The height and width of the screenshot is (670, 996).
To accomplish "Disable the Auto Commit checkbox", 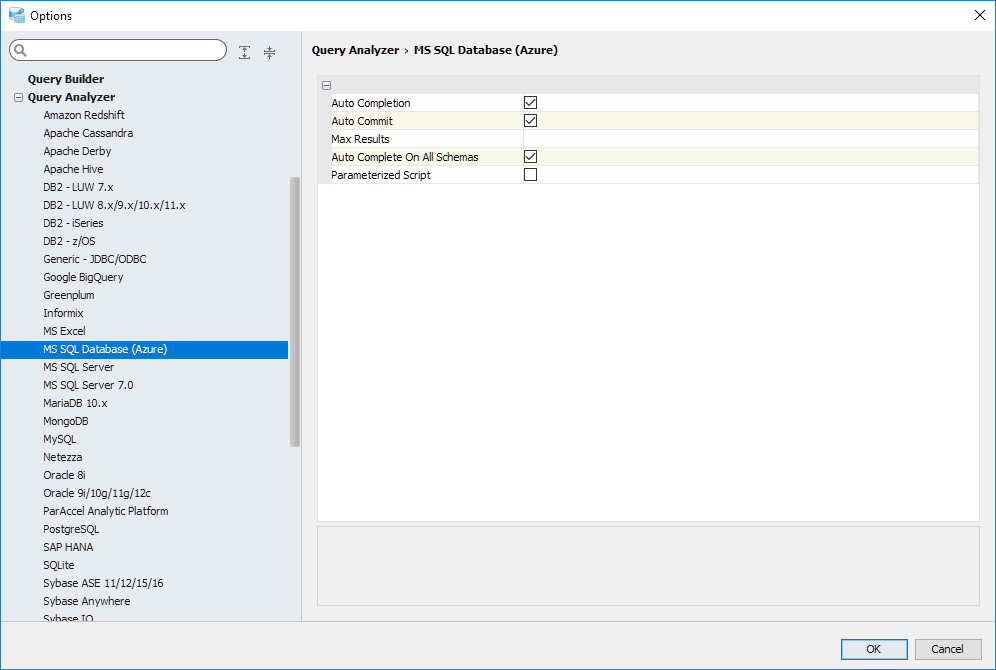I will click(x=531, y=121).
